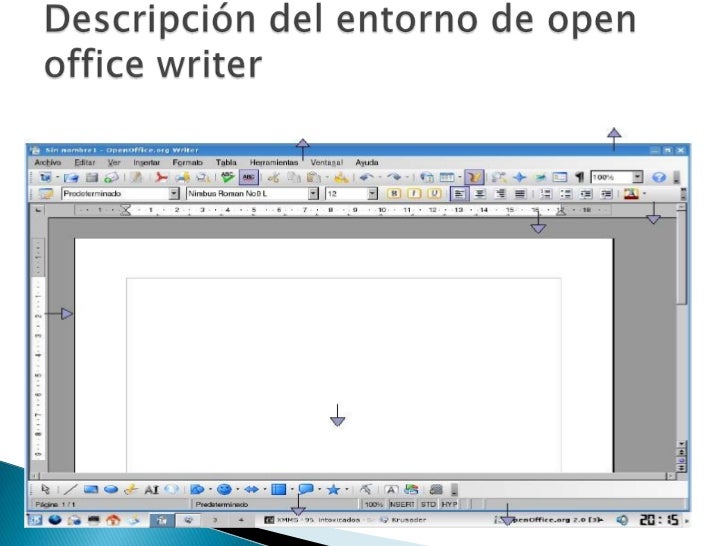The height and width of the screenshot is (546, 728).
Task: Click the New document icon
Action: tap(46, 177)
